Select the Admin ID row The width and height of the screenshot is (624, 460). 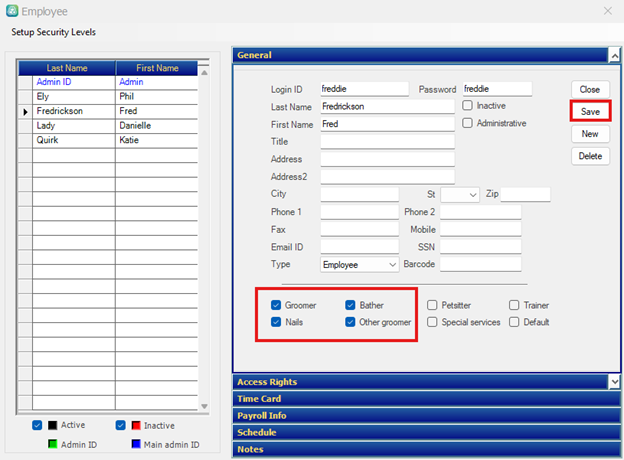pyautogui.click(x=108, y=82)
